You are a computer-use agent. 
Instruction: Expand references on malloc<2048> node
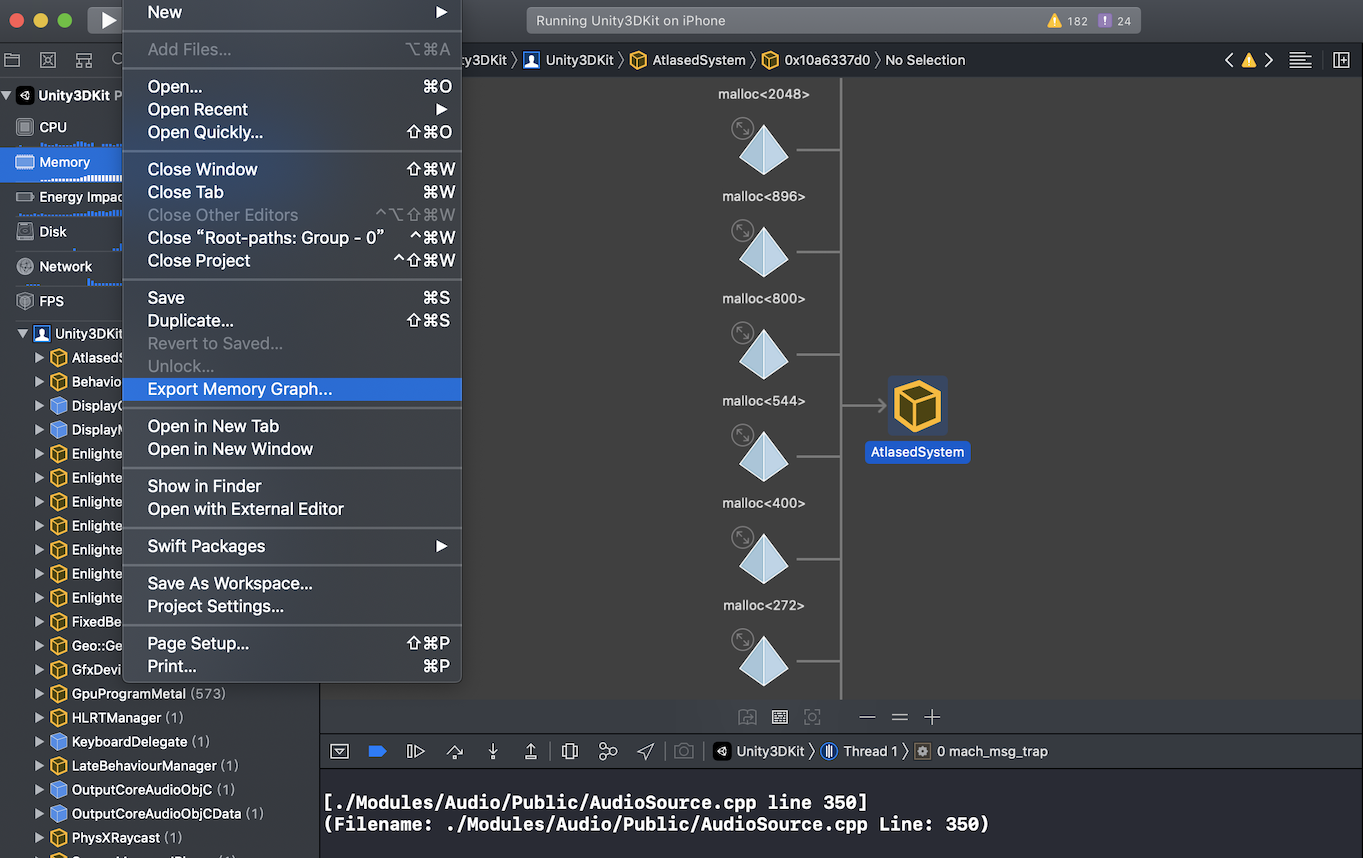click(x=742, y=128)
